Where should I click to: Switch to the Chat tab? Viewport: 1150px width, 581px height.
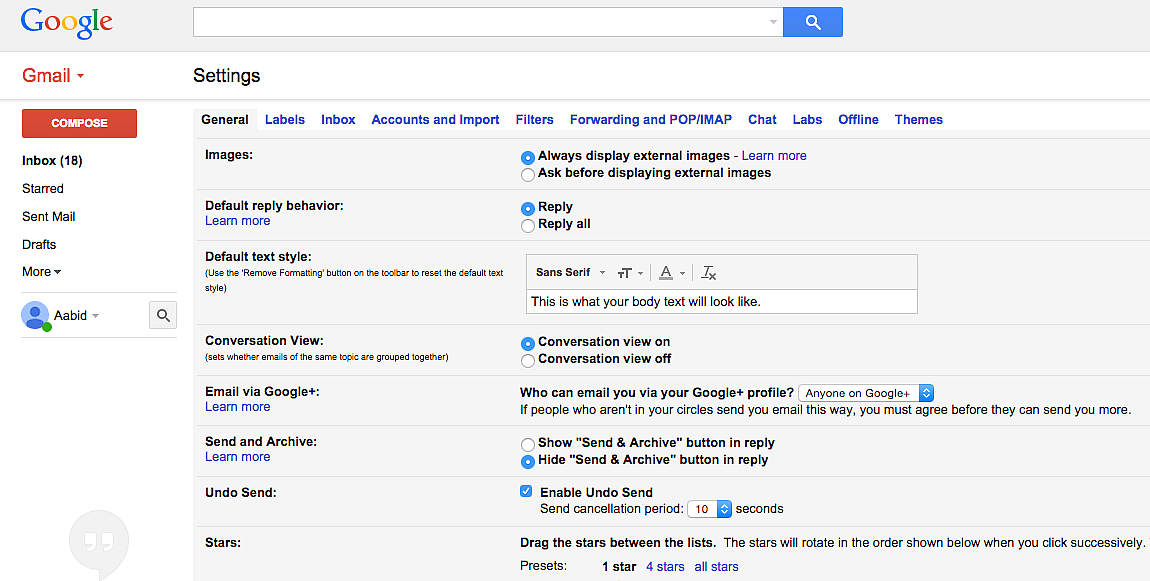[x=762, y=120]
